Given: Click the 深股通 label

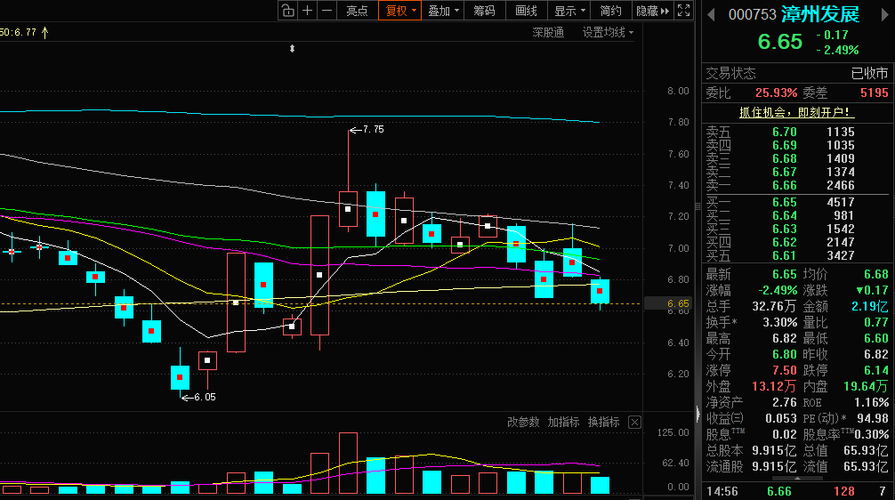Looking at the screenshot, I should (x=548, y=33).
